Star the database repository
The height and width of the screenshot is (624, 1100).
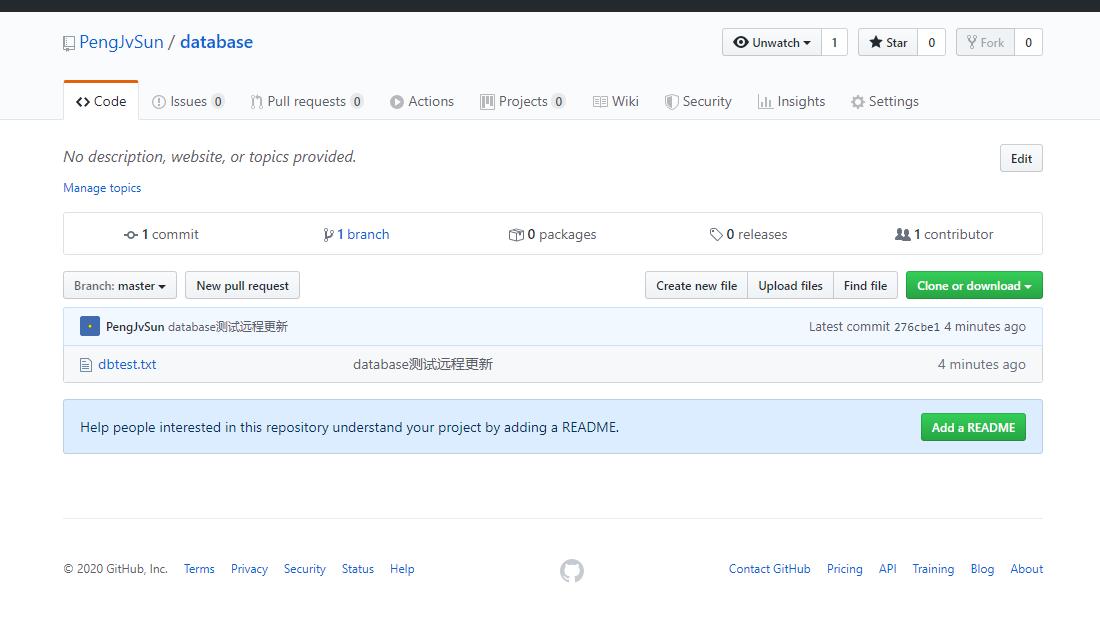[x=886, y=42]
